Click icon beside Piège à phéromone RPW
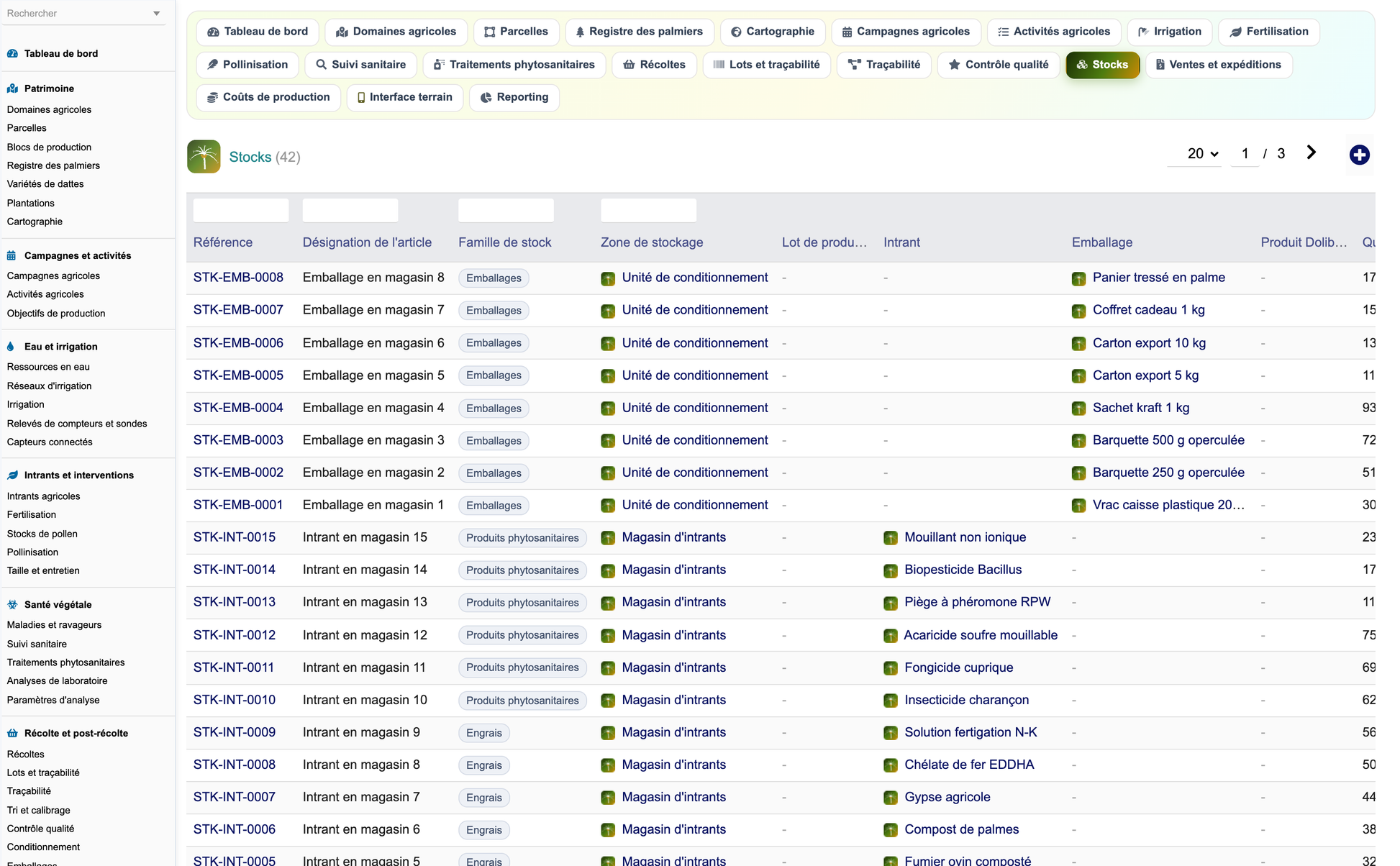Viewport: 1400px width, 866px height. pyautogui.click(x=891, y=603)
